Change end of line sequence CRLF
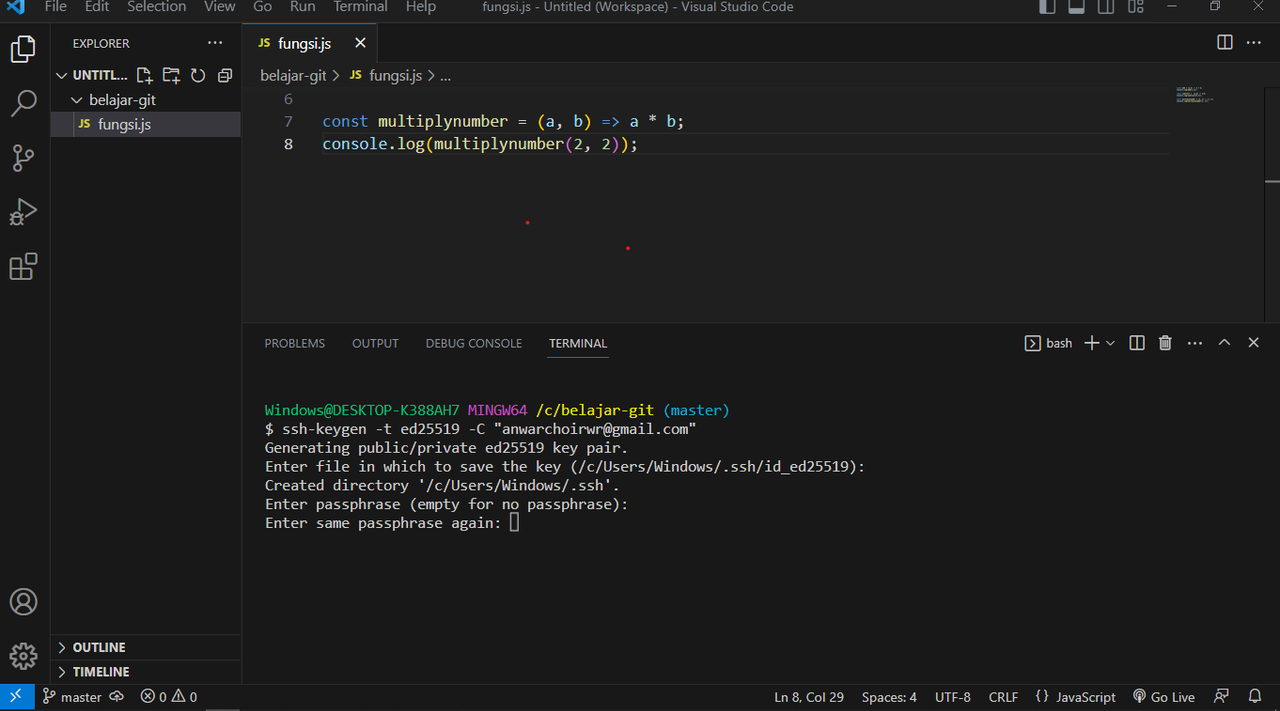This screenshot has height=711, width=1280. pyautogui.click(x=1003, y=697)
